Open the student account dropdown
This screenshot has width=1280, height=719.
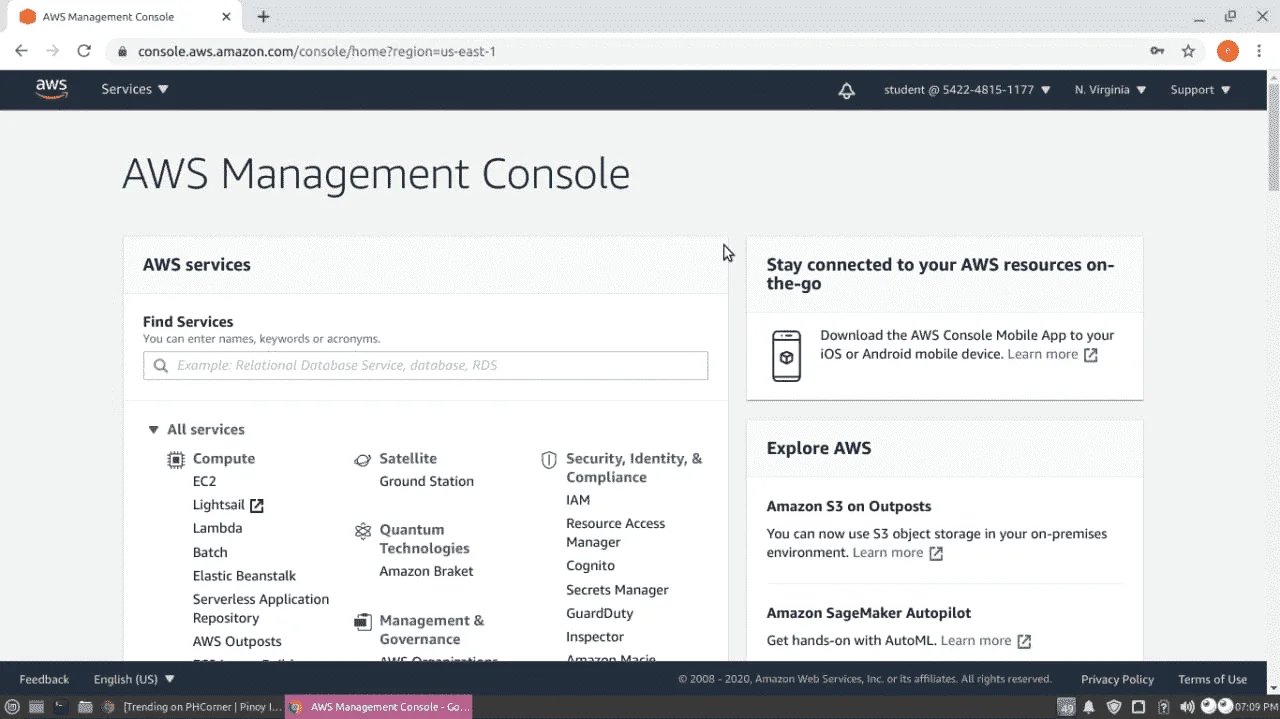coord(967,90)
